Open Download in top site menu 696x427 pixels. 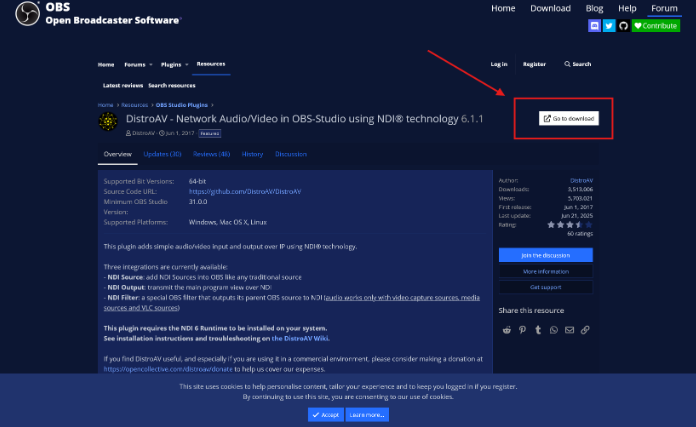tap(550, 8)
